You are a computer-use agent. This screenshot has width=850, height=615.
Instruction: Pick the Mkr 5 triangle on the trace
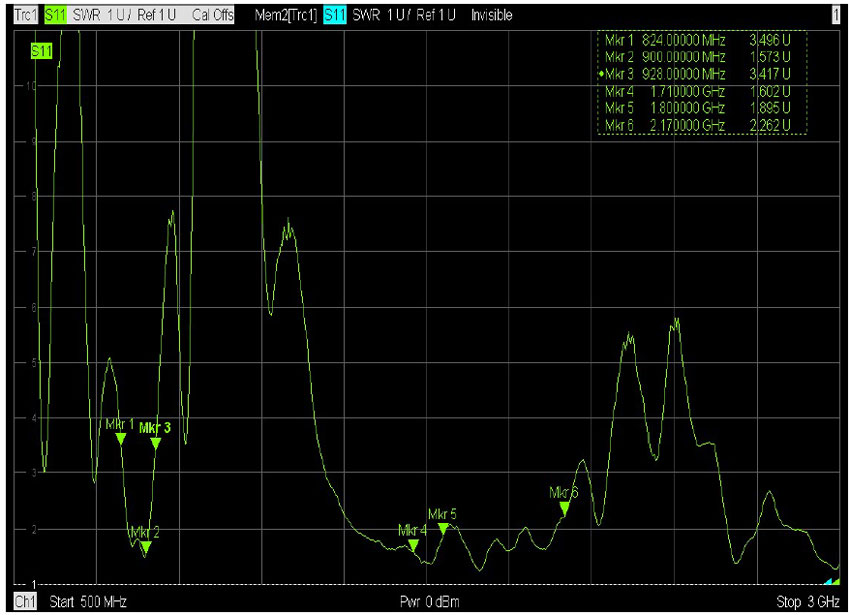(x=443, y=528)
